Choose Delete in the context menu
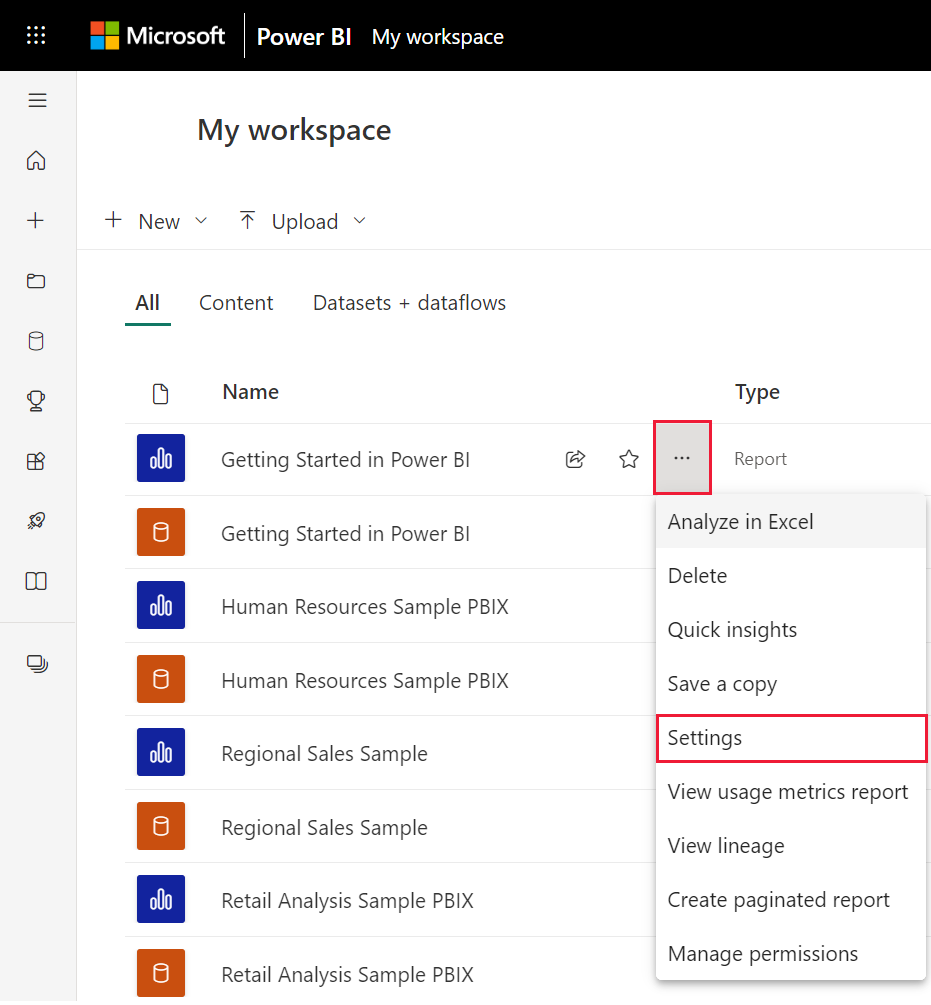 pos(791,576)
